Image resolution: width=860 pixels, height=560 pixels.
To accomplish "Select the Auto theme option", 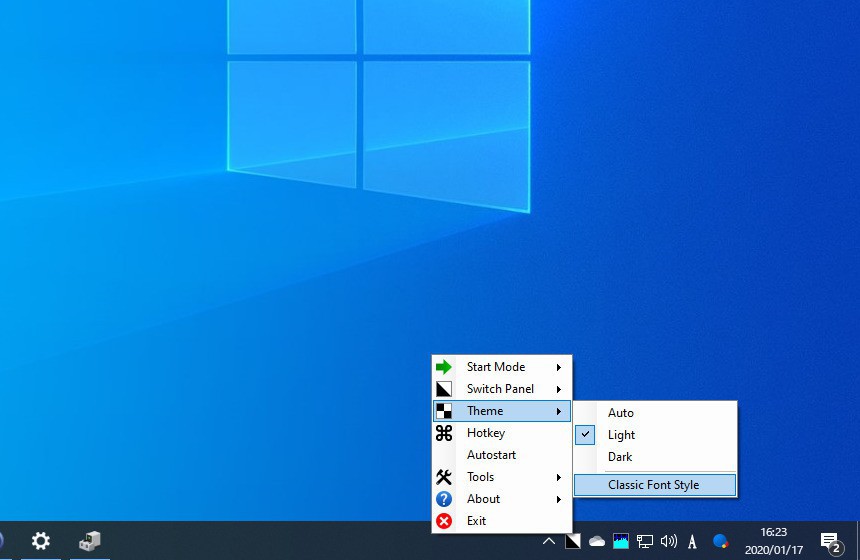I will (621, 413).
